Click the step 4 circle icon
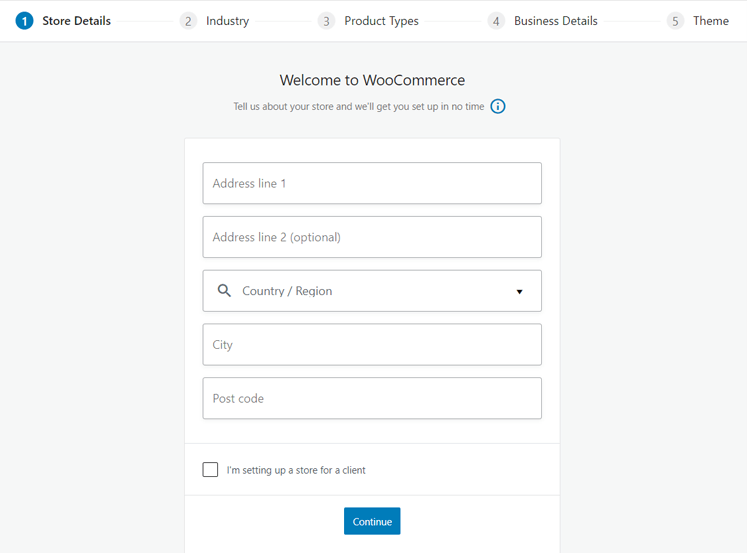This screenshot has height=553, width=747. (496, 21)
